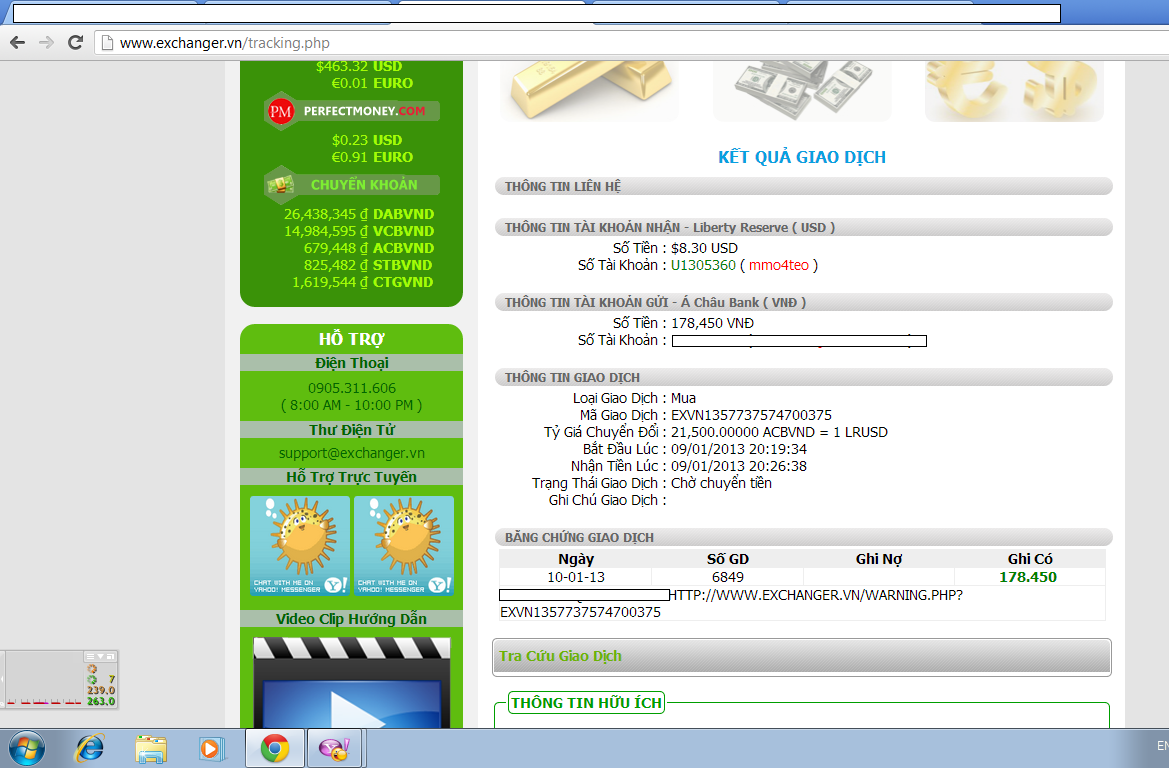Click the 26,438,345 DABVND balance
Image resolution: width=1169 pixels, height=770 pixels.
(359, 214)
